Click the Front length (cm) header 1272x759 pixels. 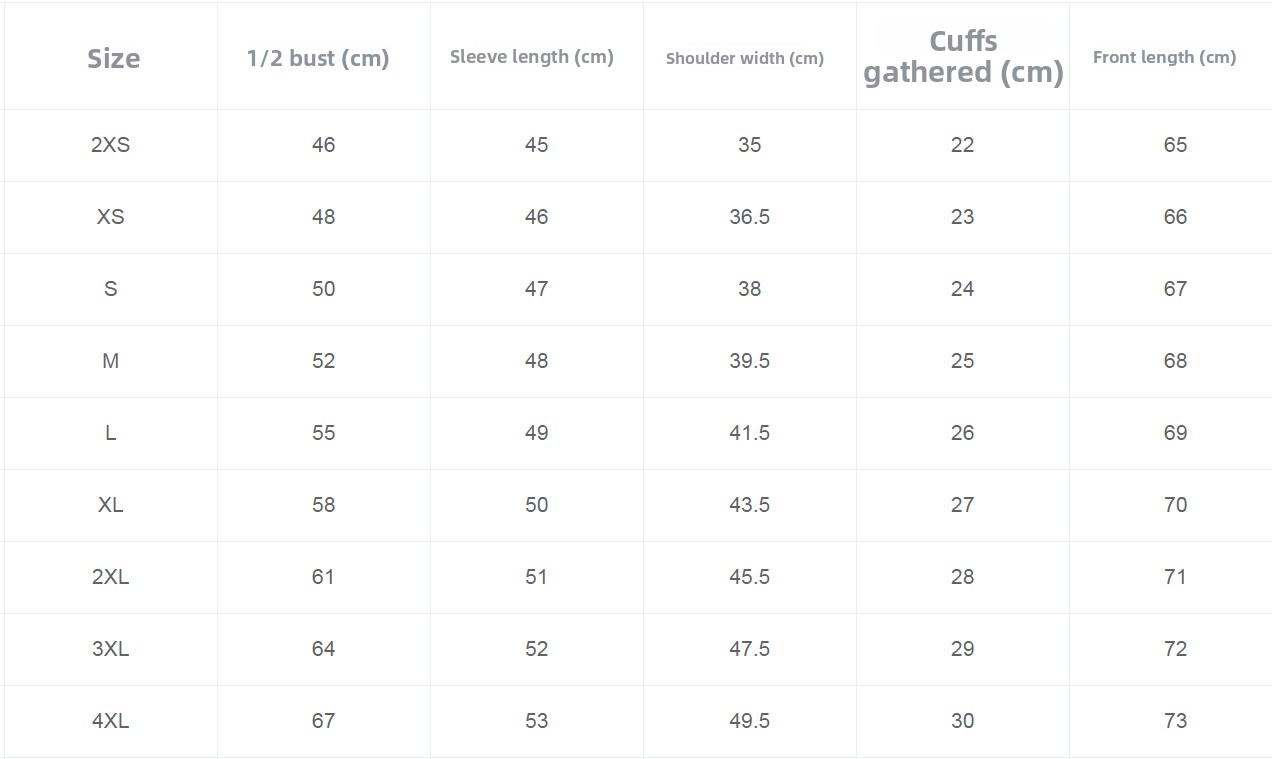coord(1164,57)
